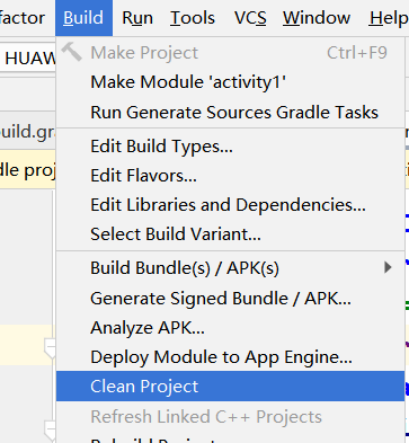Click Clean Project menu item
The width and height of the screenshot is (409, 443).
point(230,386)
